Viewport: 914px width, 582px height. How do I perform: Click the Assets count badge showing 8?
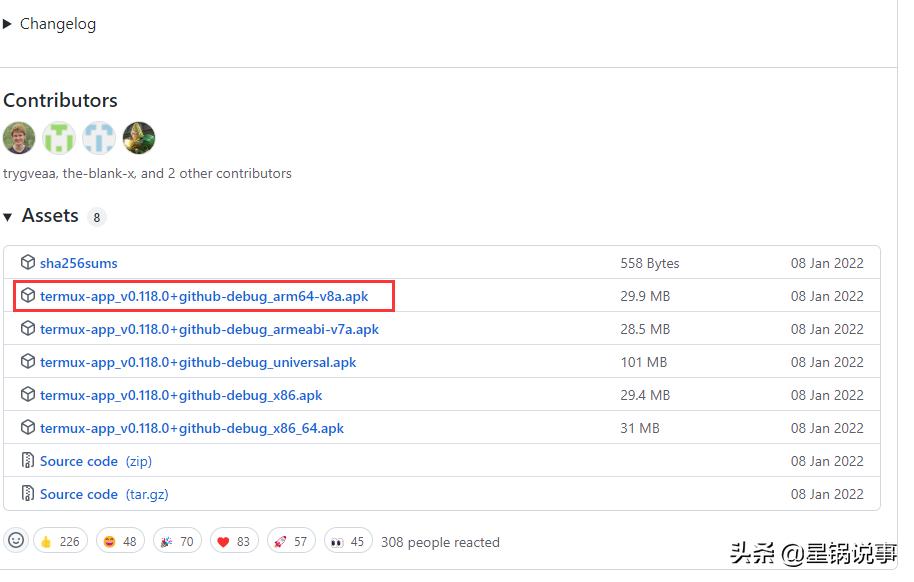pyautogui.click(x=97, y=218)
